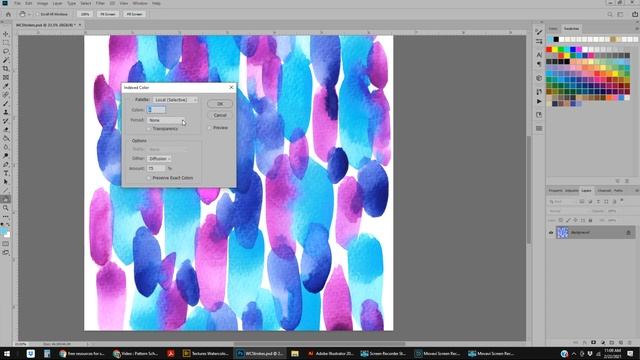
Task: Open the blend mode dropdown in Layers
Action: (567, 211)
